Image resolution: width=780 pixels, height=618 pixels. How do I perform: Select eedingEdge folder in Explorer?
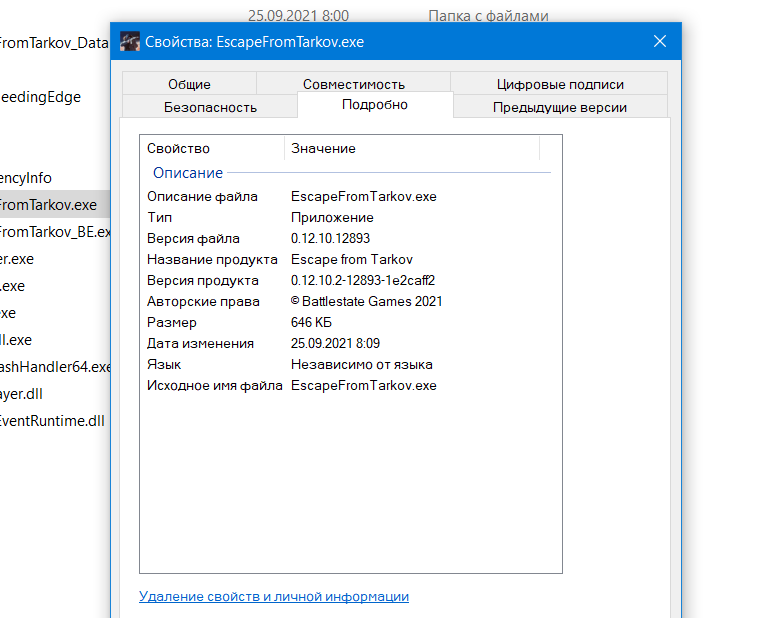click(x=40, y=97)
